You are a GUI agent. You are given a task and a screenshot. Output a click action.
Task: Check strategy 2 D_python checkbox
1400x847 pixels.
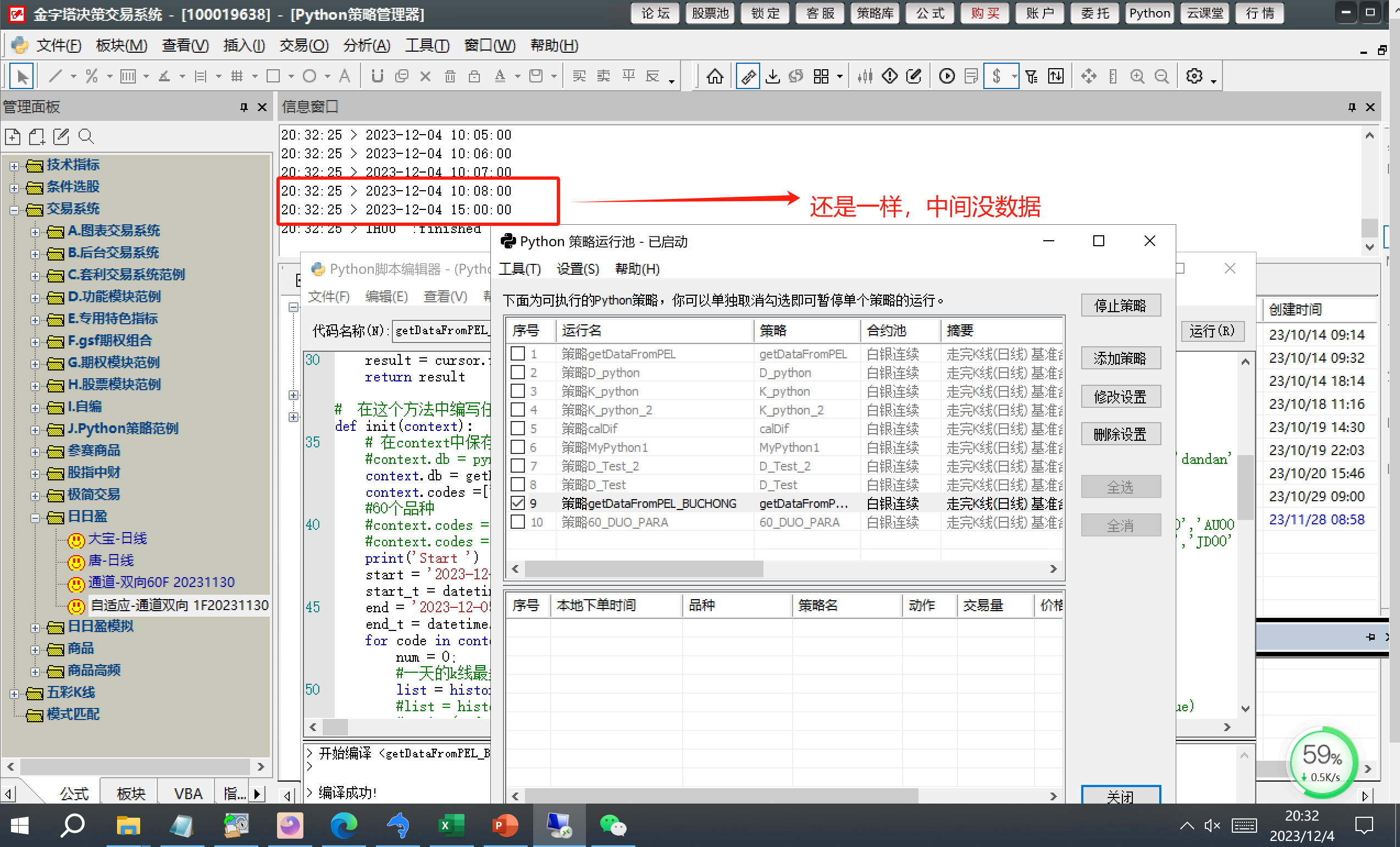pos(518,372)
